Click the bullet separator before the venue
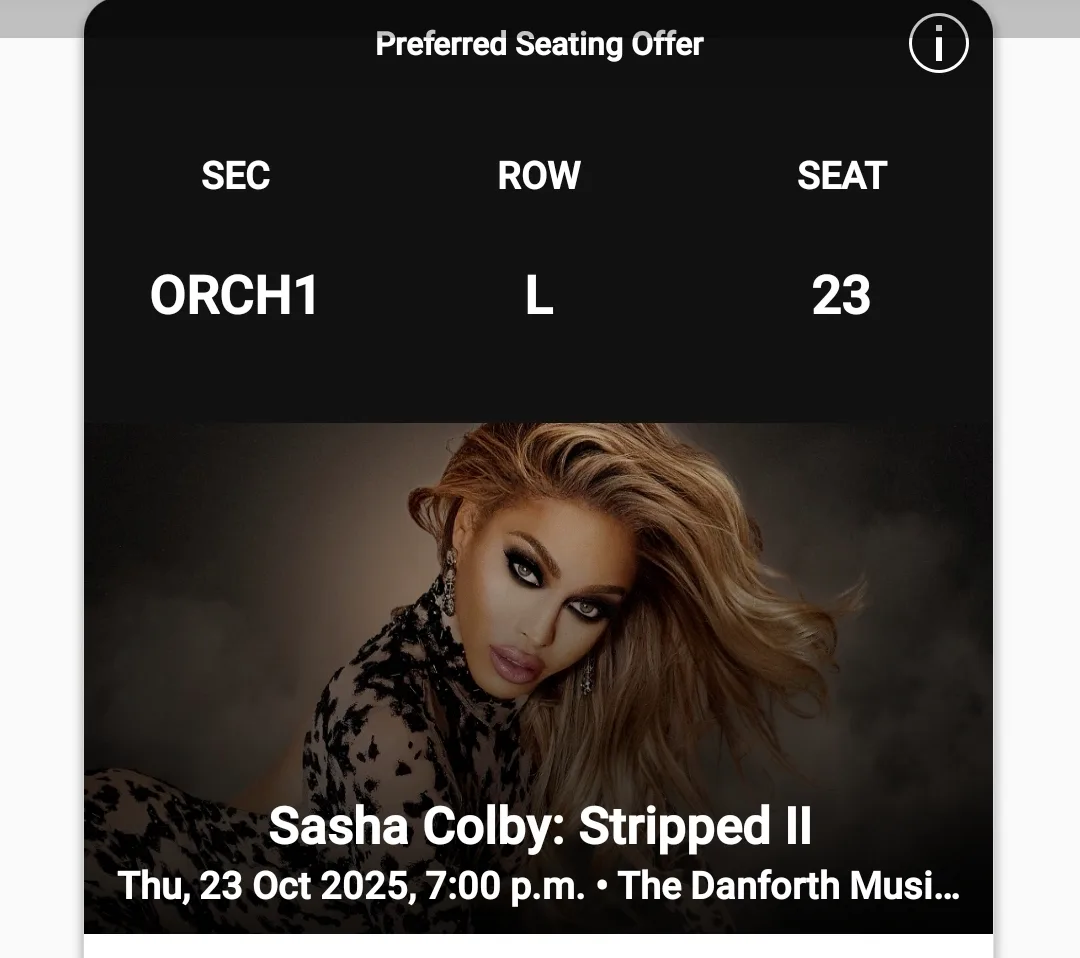 point(602,886)
